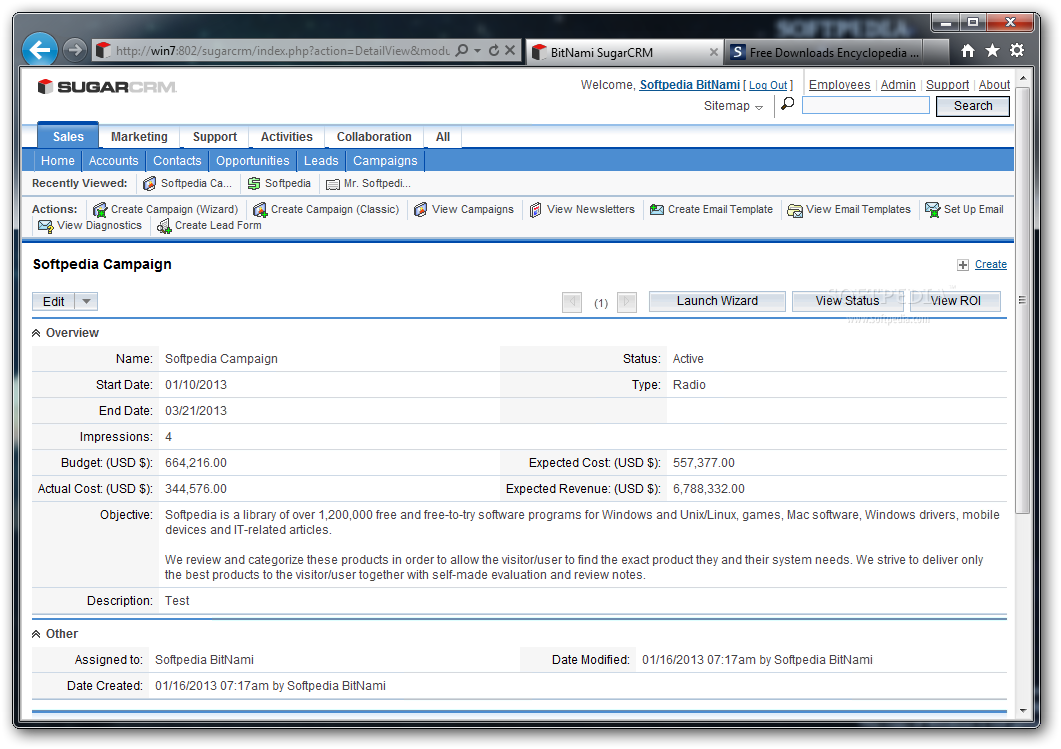Open the Employees link
The image size is (1061, 749).
[x=840, y=85]
